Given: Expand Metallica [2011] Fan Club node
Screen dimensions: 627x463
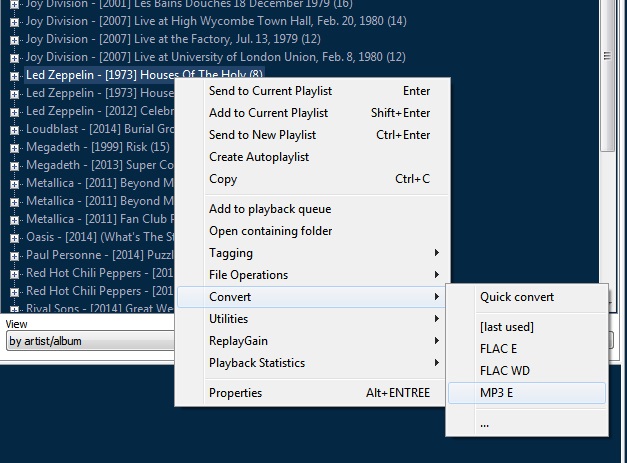Looking at the screenshot, I should pos(14,220).
